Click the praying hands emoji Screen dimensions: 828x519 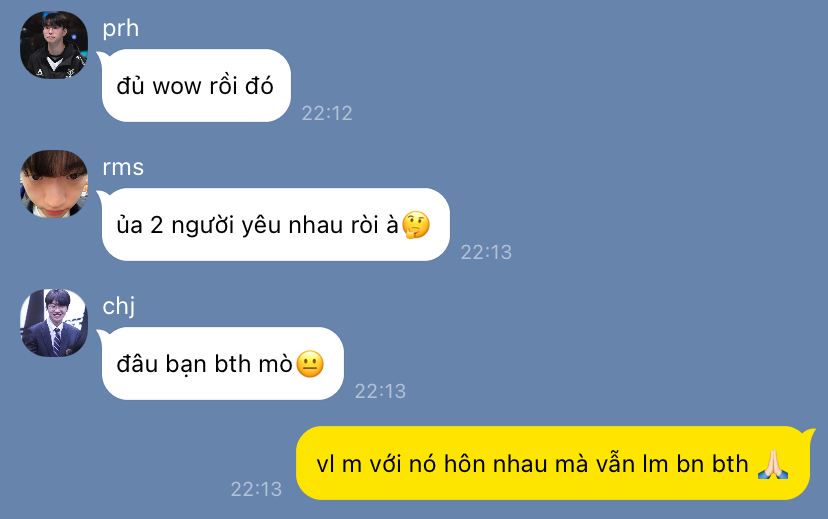coord(773,464)
